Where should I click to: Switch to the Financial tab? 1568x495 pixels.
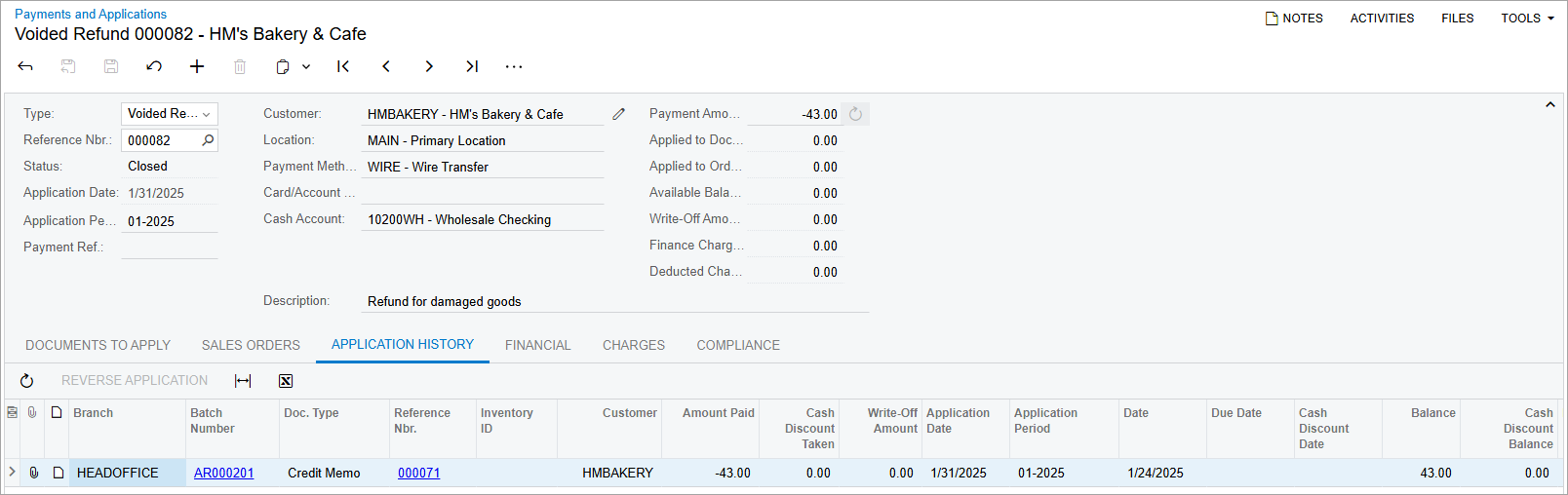point(537,345)
